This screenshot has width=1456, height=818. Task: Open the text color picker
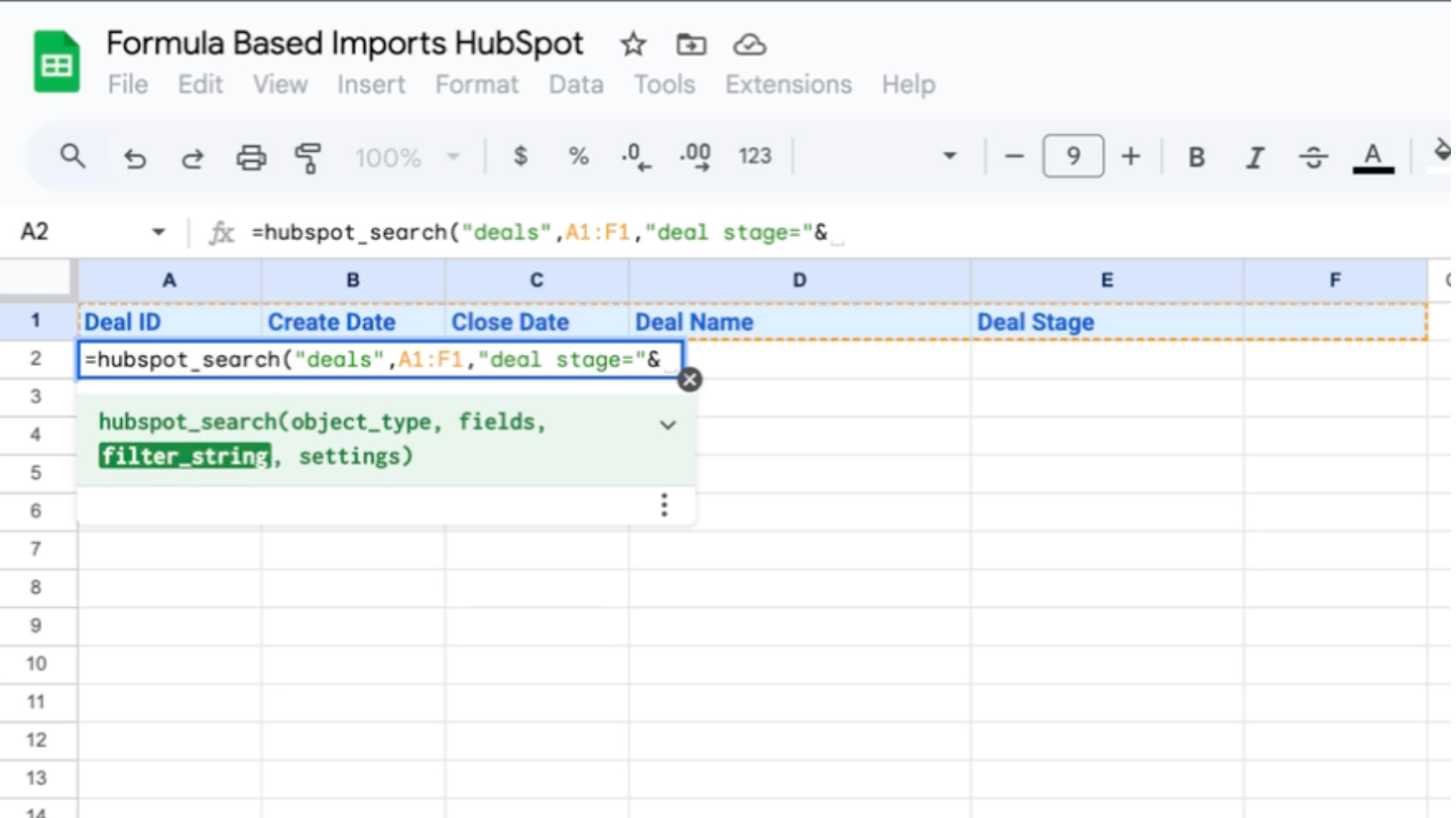point(1373,157)
